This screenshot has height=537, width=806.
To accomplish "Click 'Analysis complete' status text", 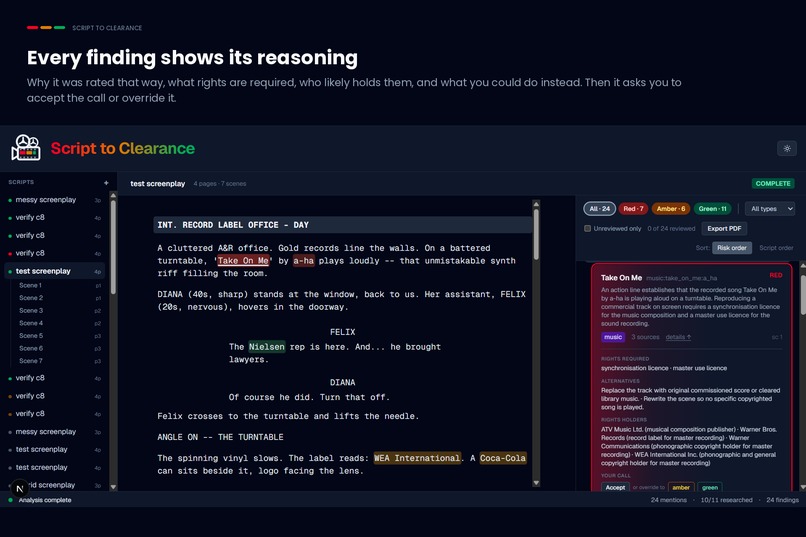I will click(45, 500).
